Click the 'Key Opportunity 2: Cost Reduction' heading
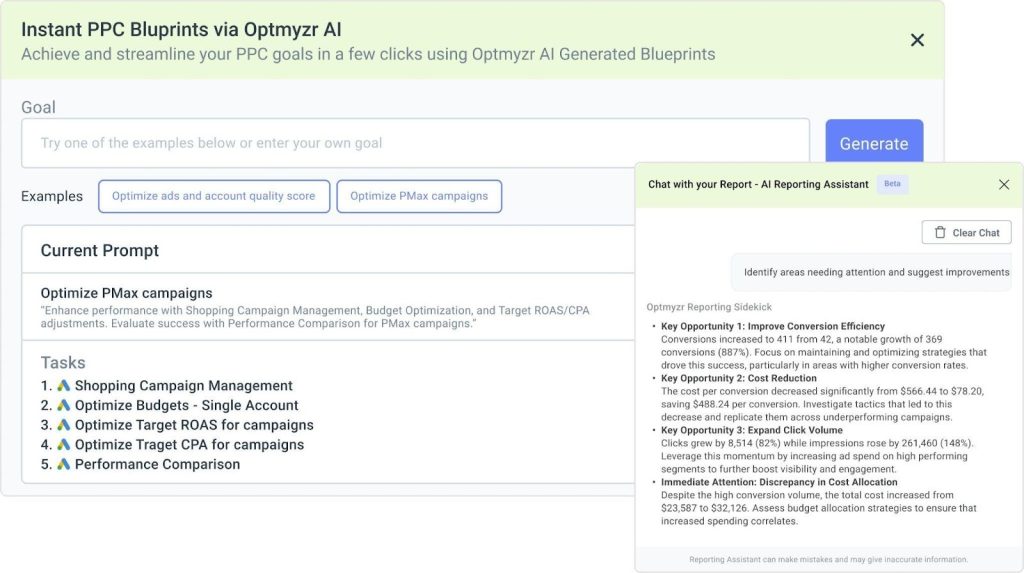The image size is (1024, 573). [x=741, y=378]
